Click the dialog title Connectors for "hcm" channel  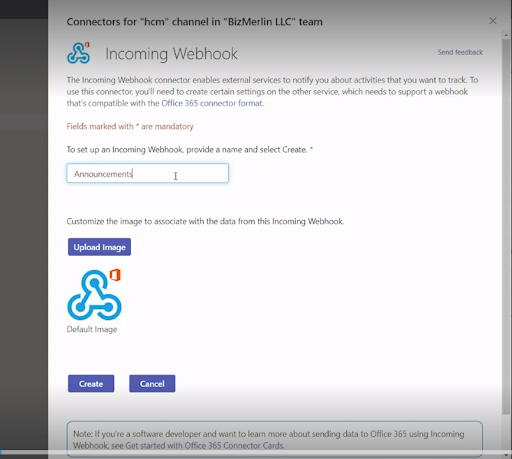[x=195, y=22]
